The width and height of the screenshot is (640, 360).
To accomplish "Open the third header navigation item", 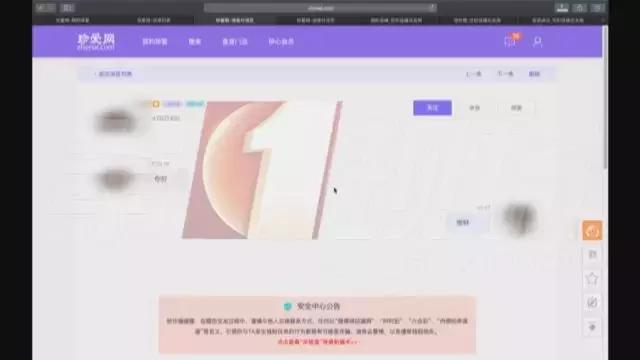I will [235, 42].
